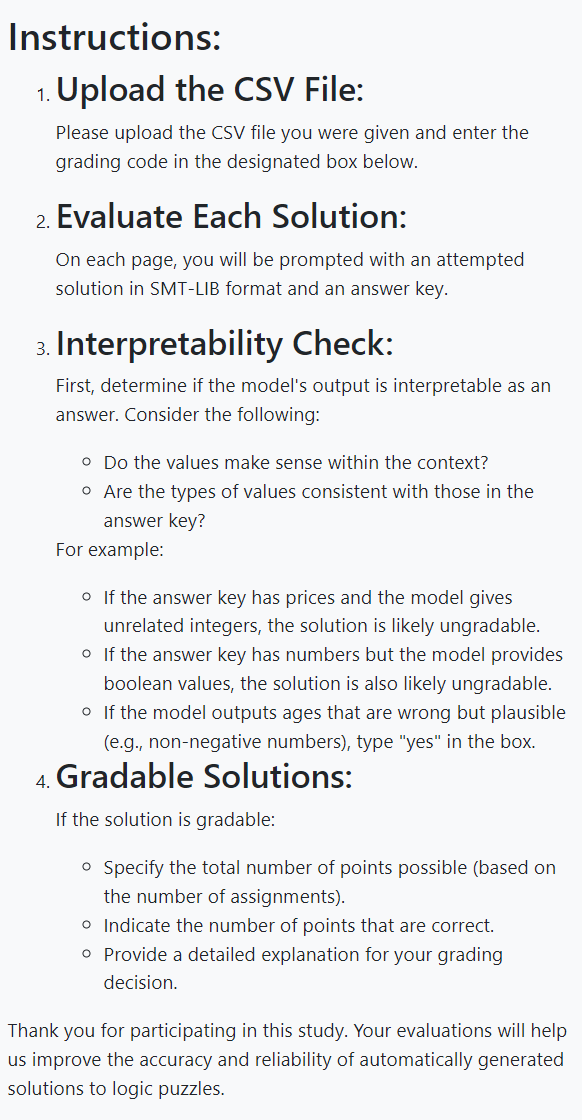Click the paragraph about uploading the CSV file
This screenshot has height=1120, width=582.
tap(293, 147)
